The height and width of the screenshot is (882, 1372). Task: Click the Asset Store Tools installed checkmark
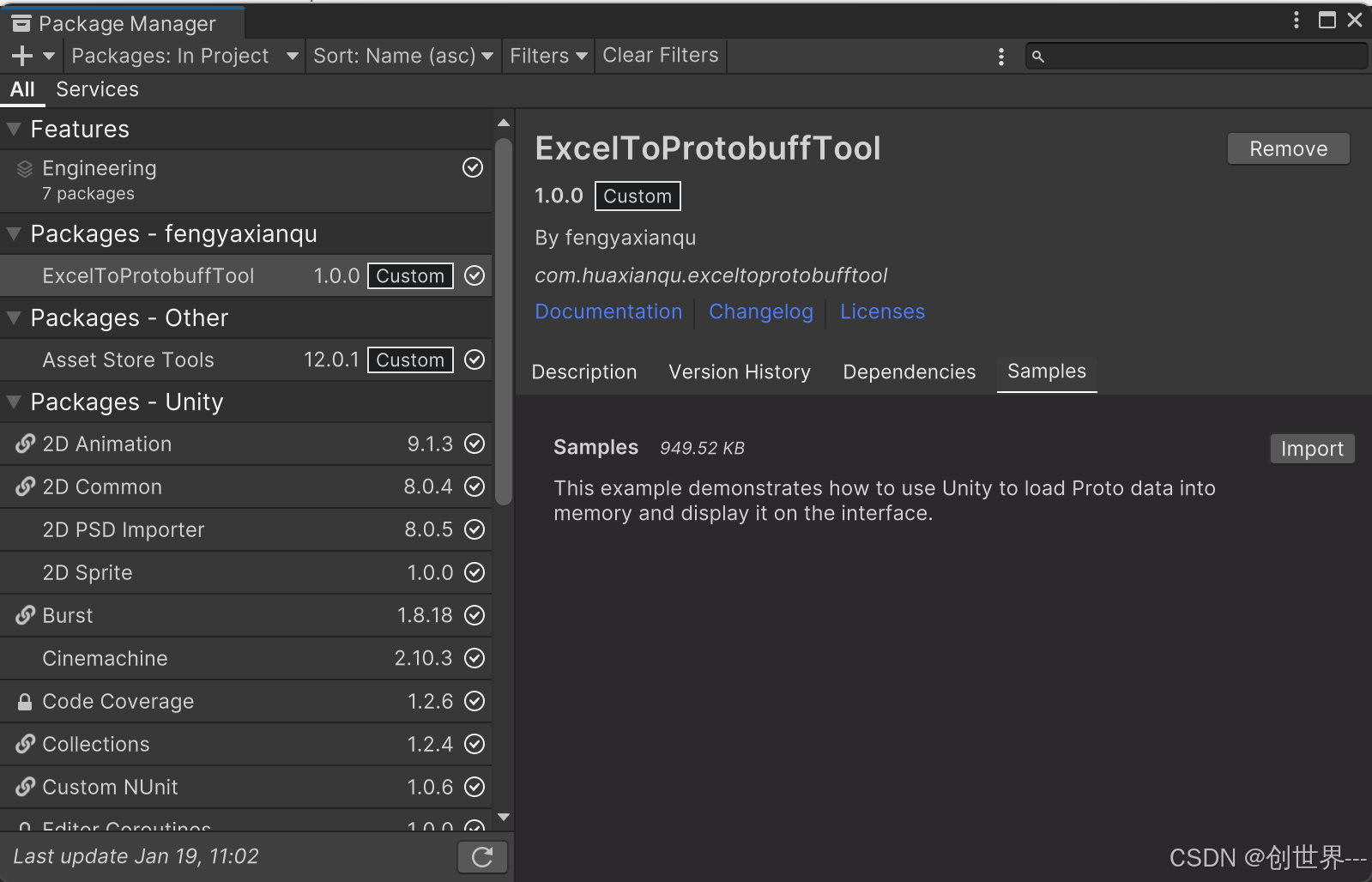point(474,359)
